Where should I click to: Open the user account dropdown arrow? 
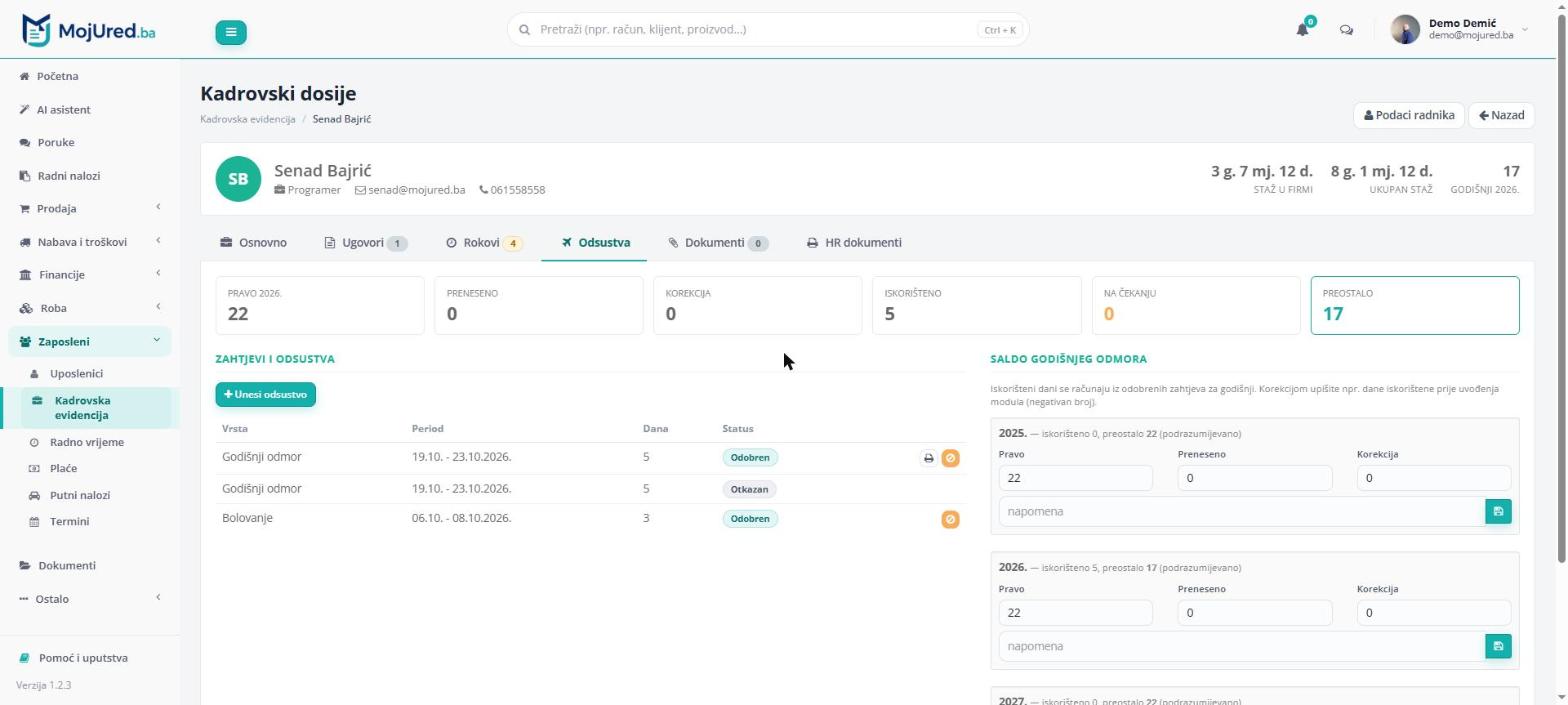pos(1524,30)
